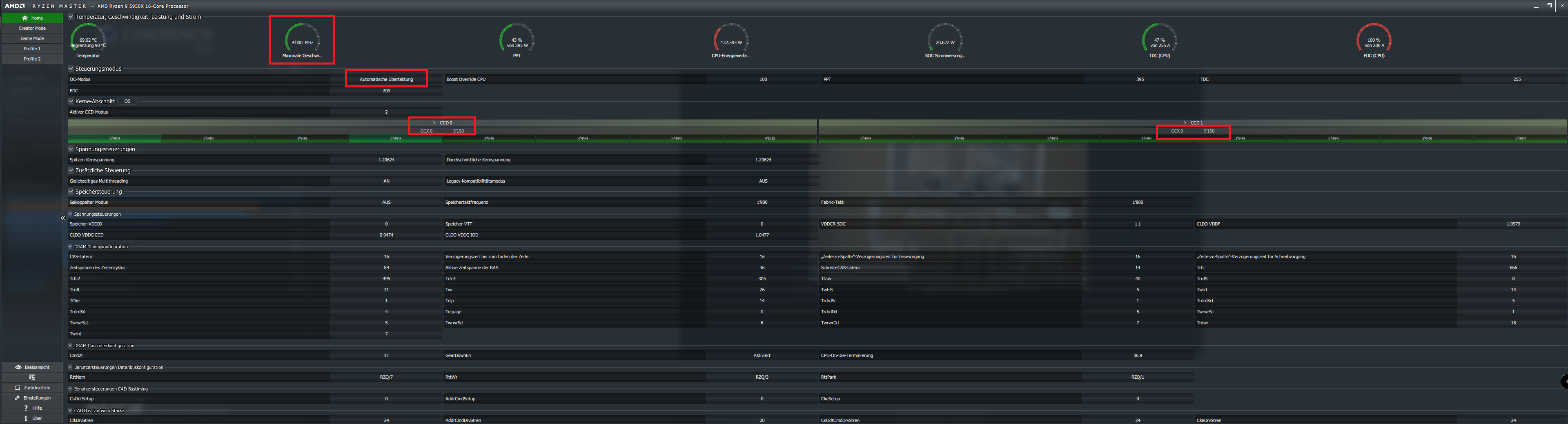Click the Zurücksetzen reset button
Viewport: 1568px width, 424px height.
tap(32, 388)
